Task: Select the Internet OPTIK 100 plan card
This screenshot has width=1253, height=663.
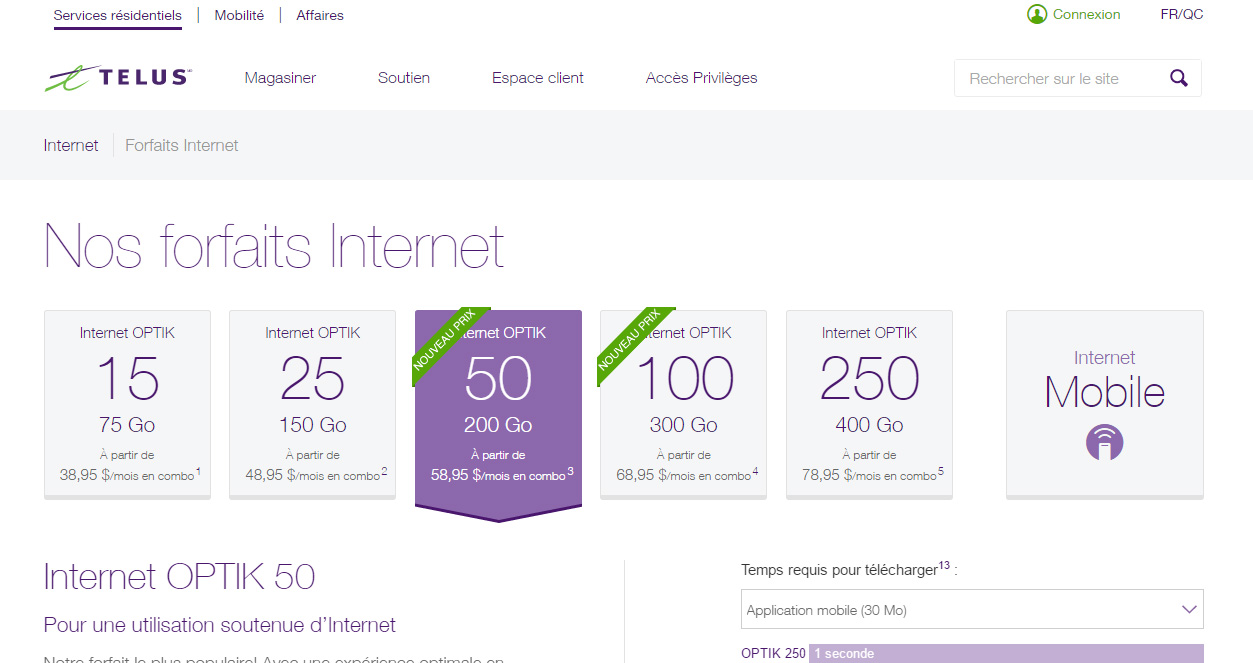Action: [x=684, y=404]
